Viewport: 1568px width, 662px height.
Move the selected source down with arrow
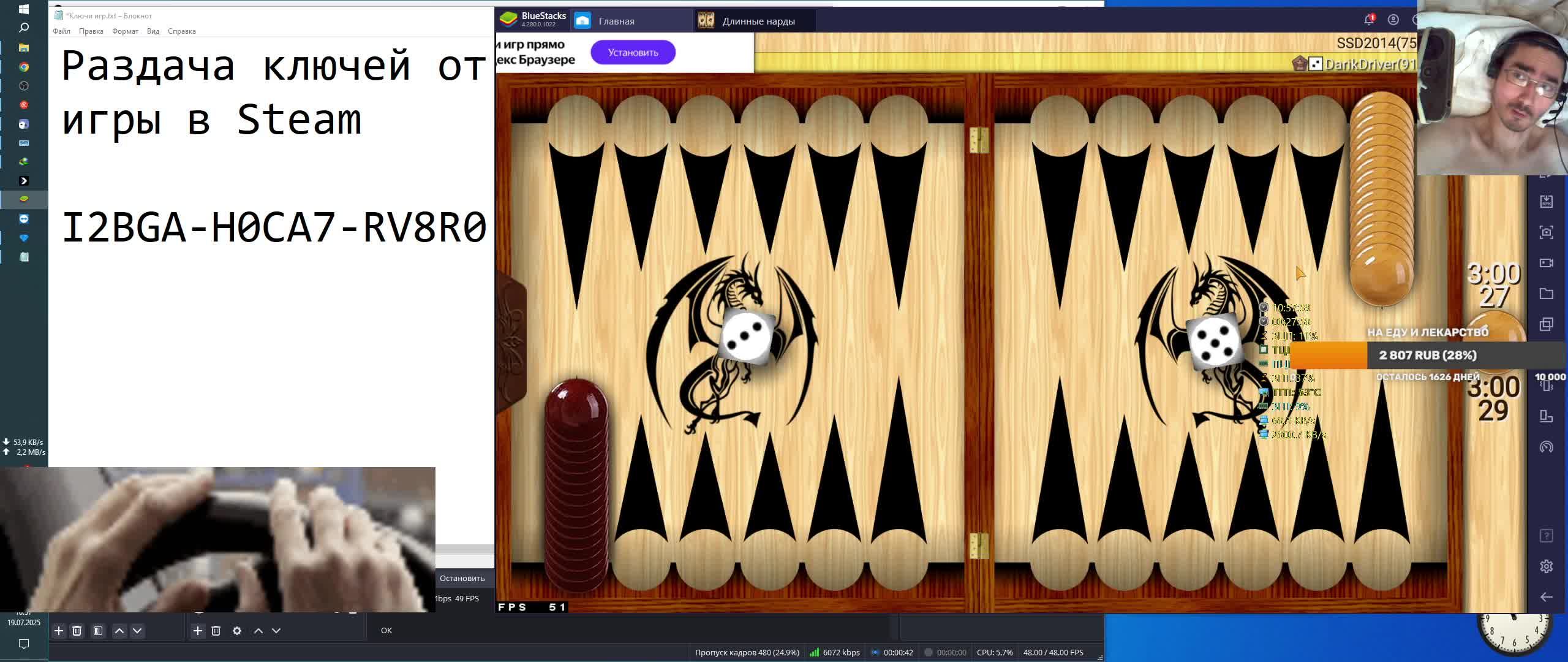click(x=276, y=631)
